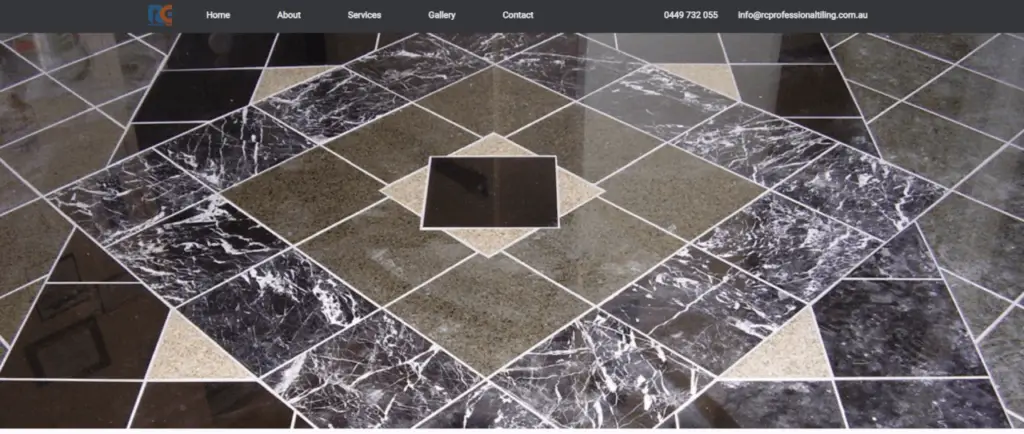Click the central black square tile
The height and width of the screenshot is (434, 1024).
489,191
